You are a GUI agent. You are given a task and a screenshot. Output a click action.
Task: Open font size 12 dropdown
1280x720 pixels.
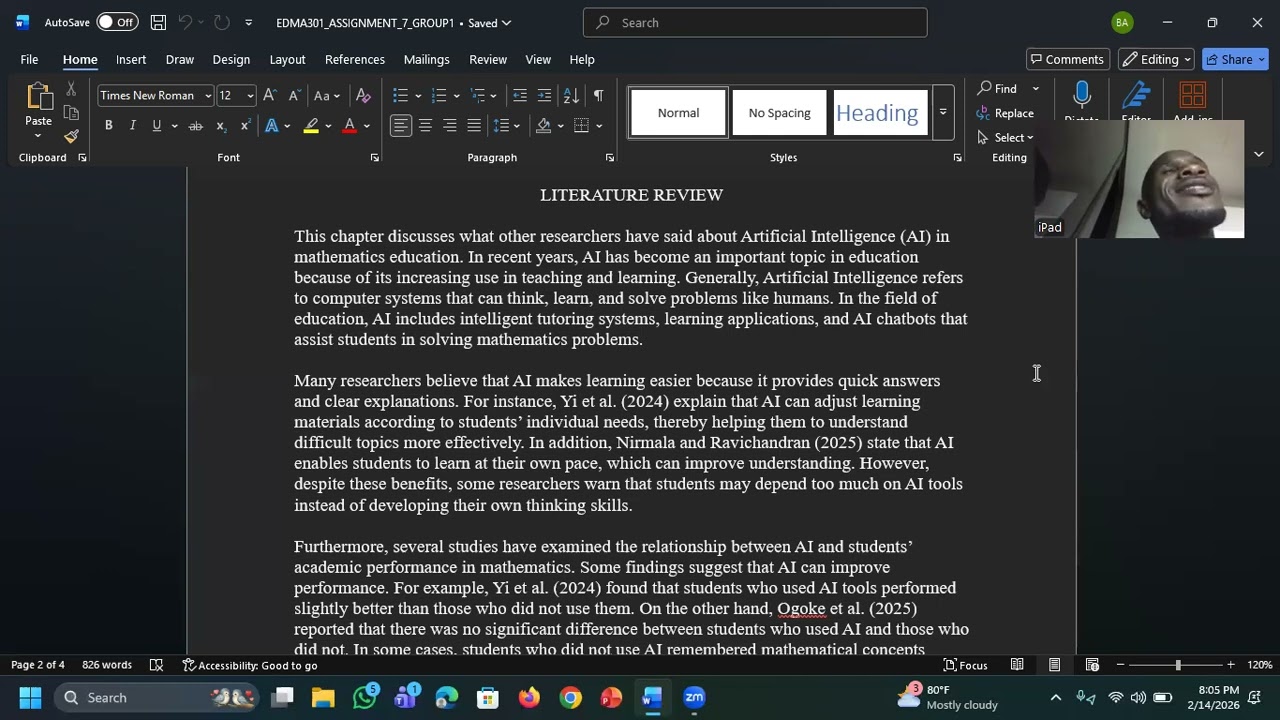(x=250, y=96)
